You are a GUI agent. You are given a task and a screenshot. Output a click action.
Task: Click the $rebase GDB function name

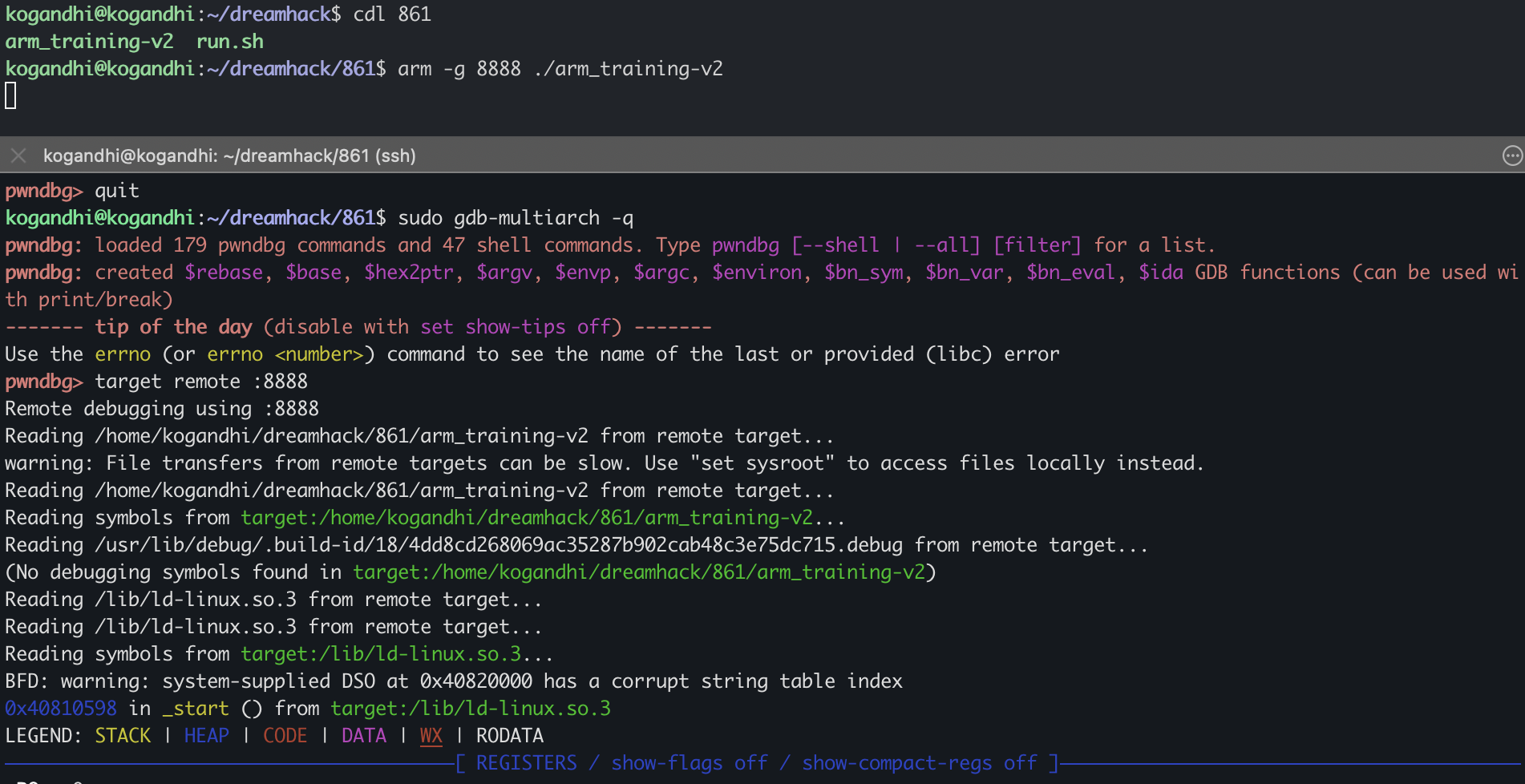coord(224,273)
